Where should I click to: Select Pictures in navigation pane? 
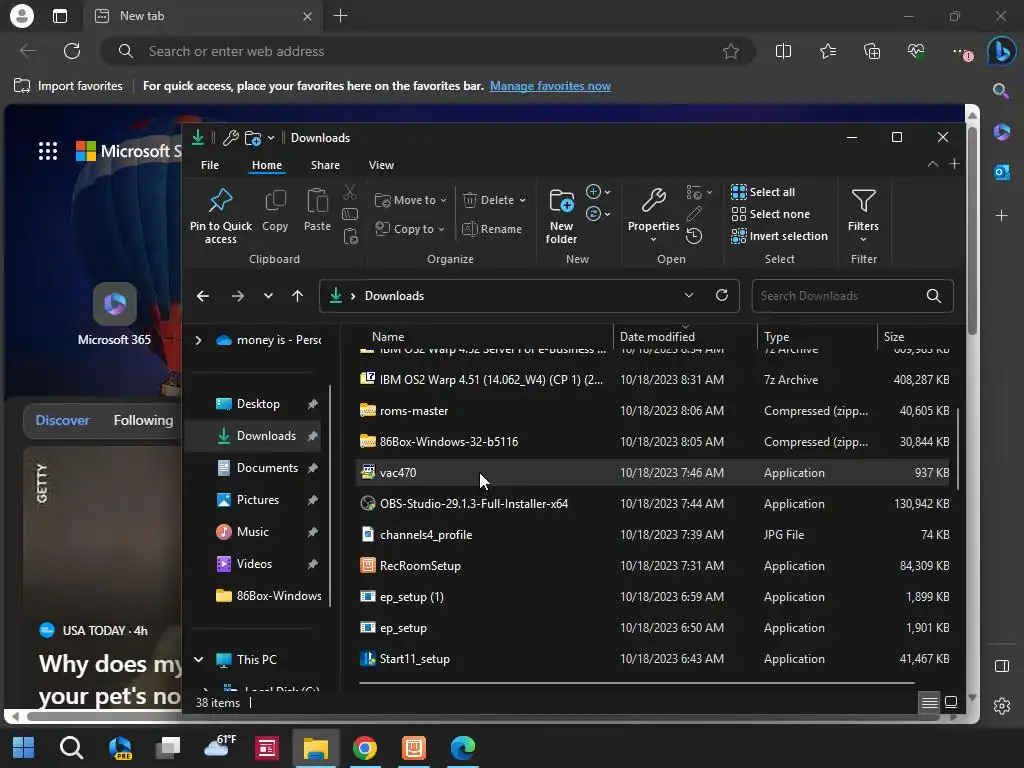(257, 500)
